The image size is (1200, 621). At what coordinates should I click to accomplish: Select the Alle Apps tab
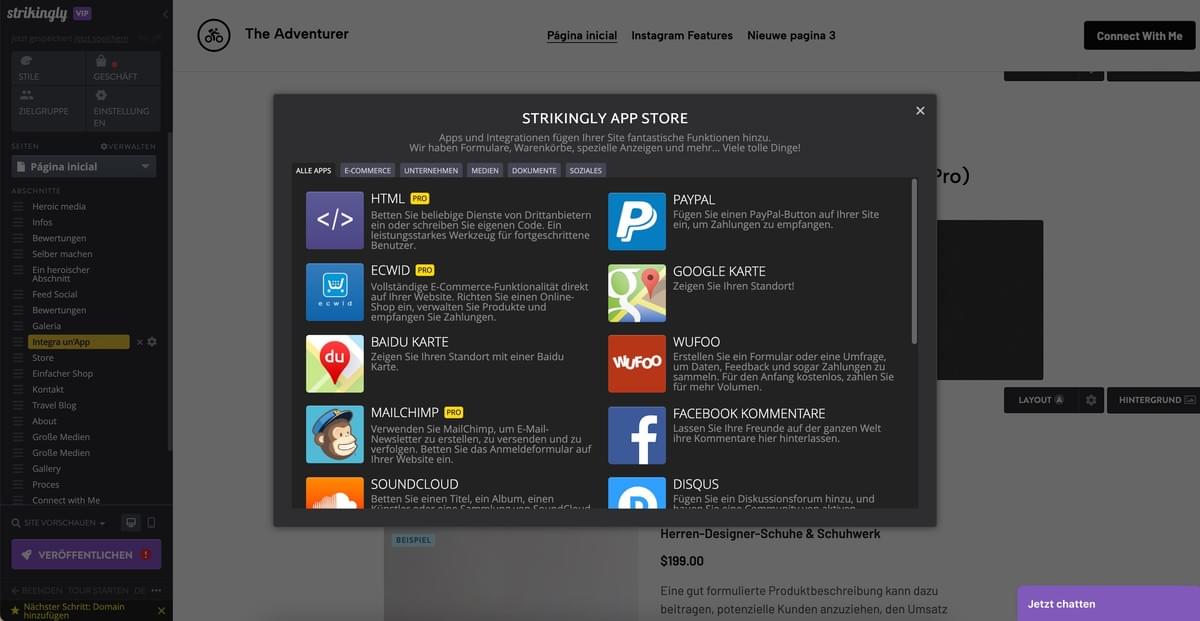[313, 171]
